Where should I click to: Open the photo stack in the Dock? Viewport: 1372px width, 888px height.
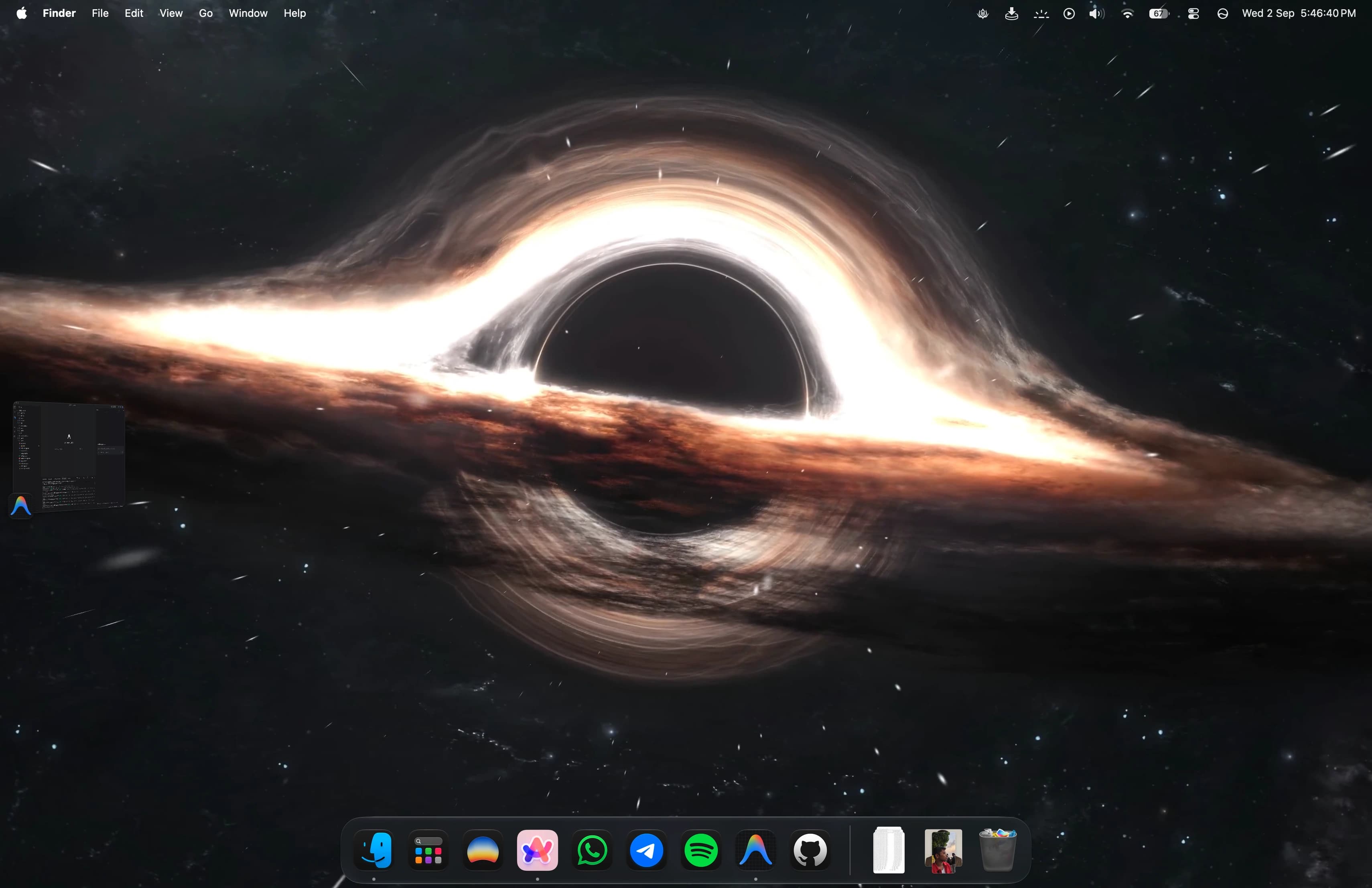943,851
